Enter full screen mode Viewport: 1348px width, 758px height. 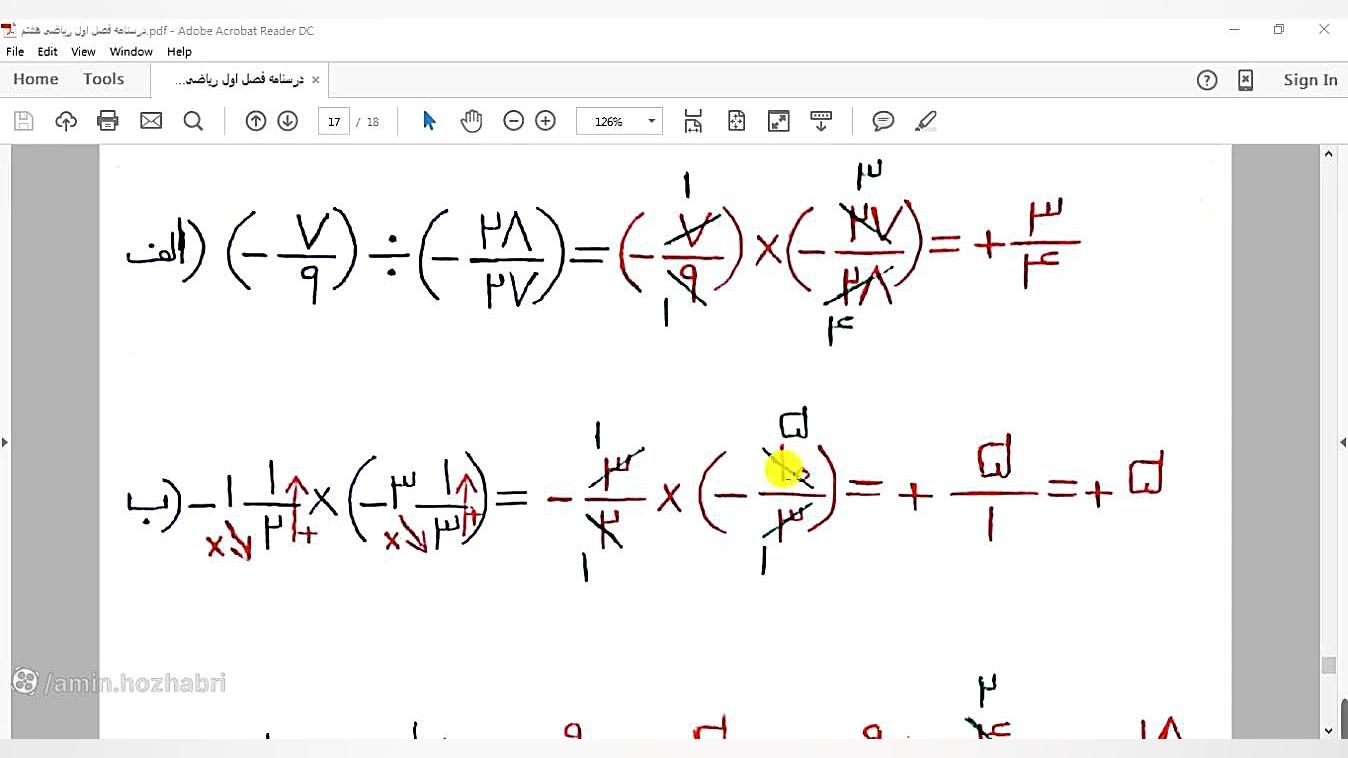point(779,121)
